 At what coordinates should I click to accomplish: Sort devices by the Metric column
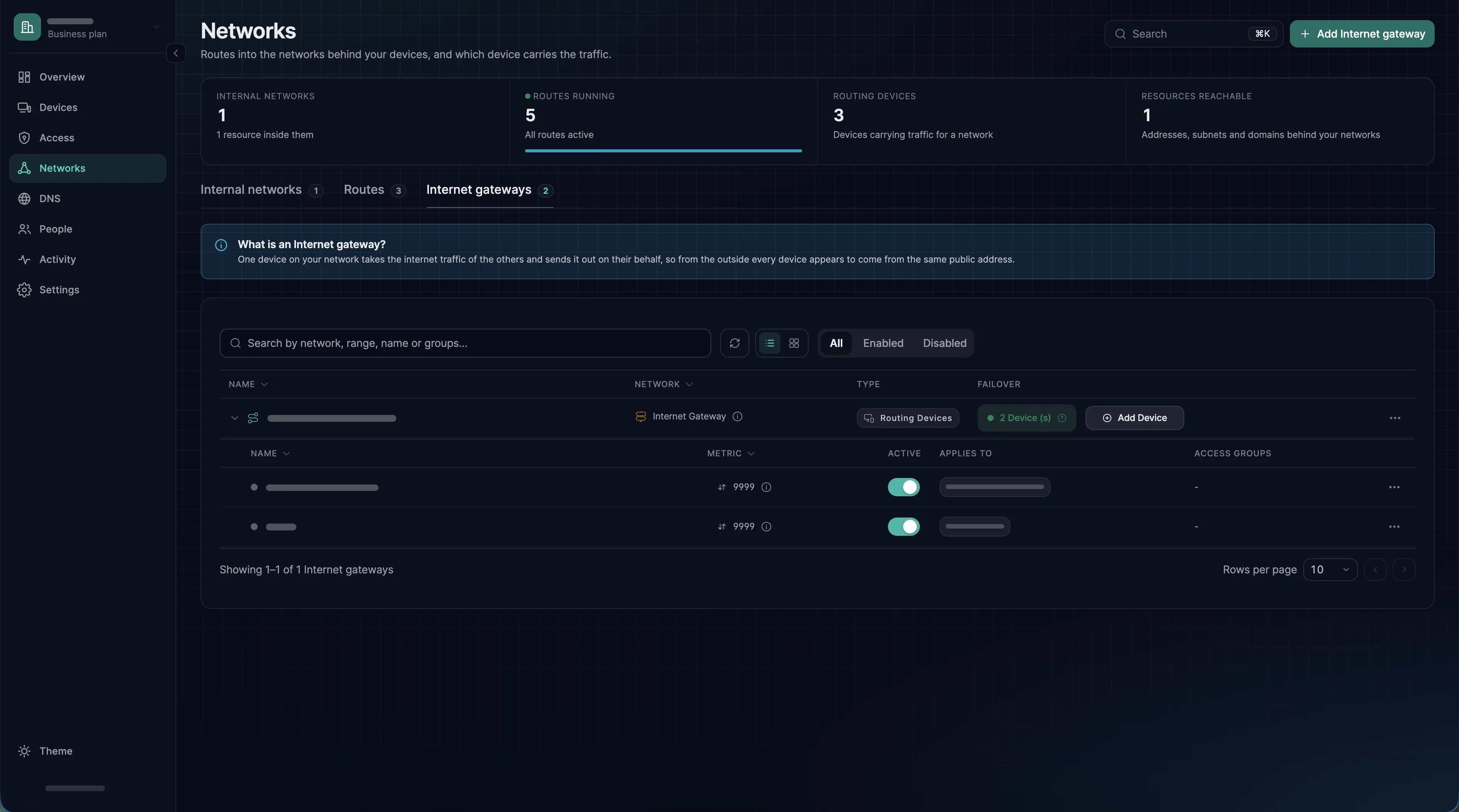pos(731,454)
